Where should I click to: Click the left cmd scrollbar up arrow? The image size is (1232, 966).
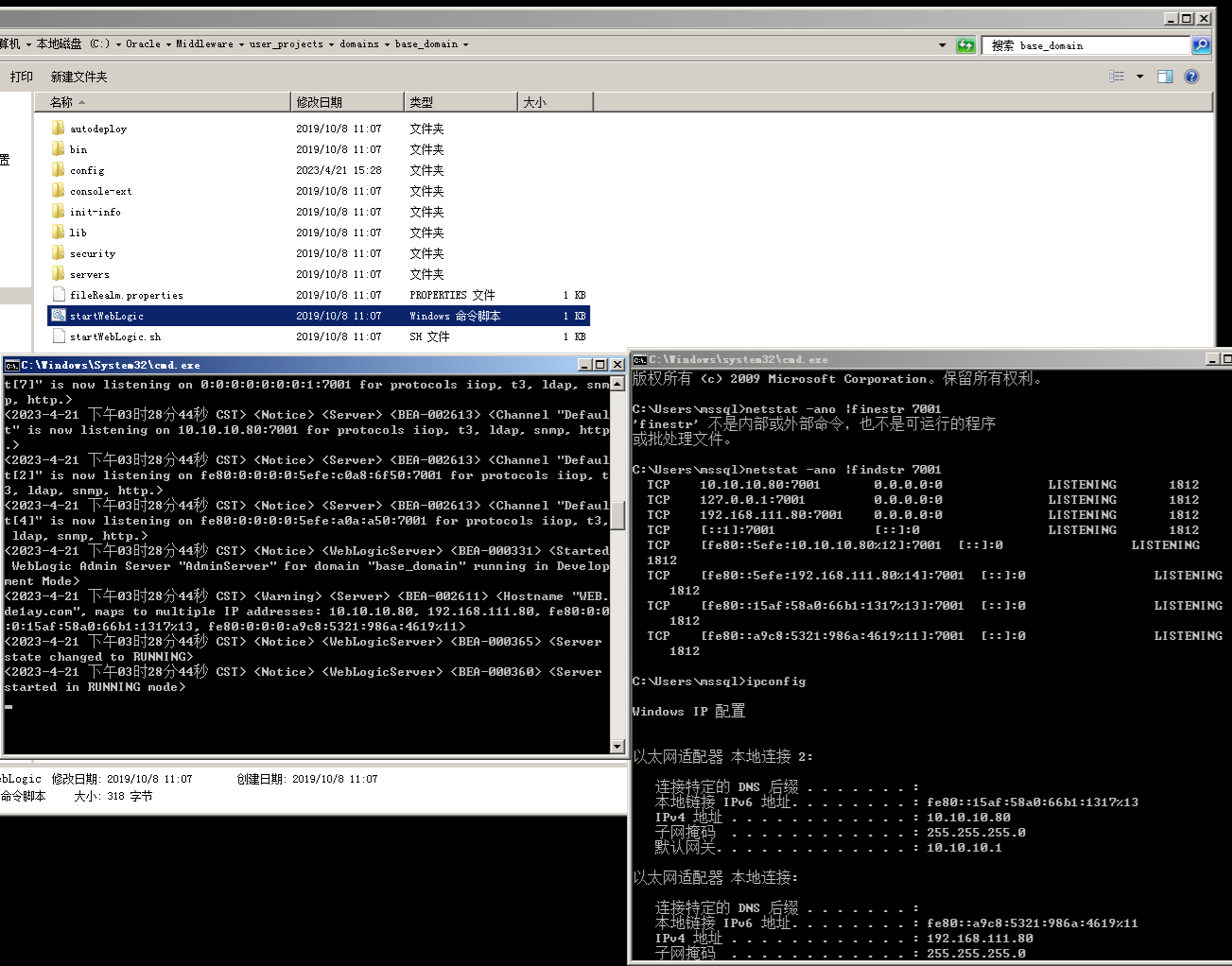click(x=616, y=383)
